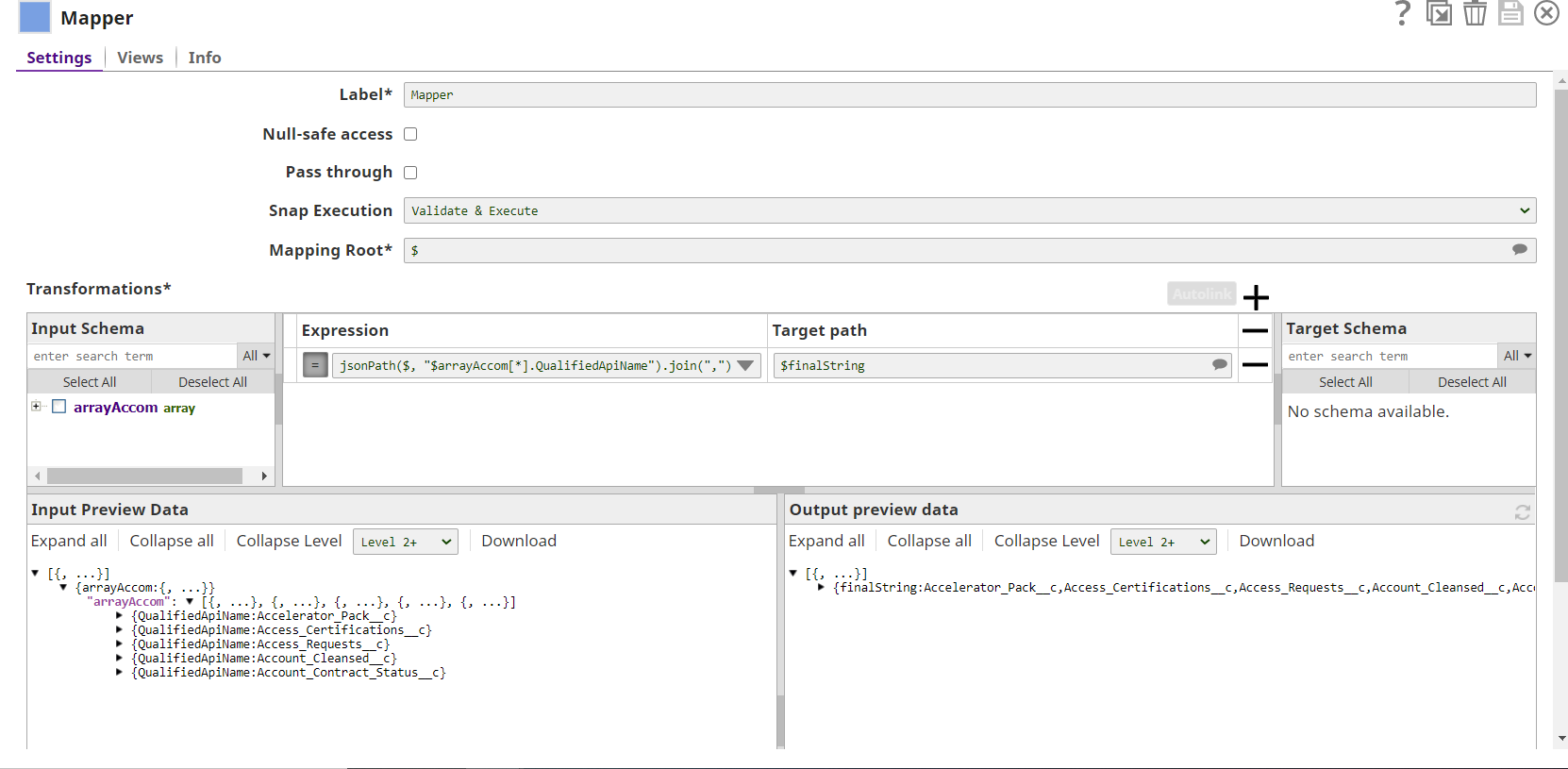Check the arrayAccom schema checkbox
Viewport: 1568px width, 769px height.
point(58,407)
